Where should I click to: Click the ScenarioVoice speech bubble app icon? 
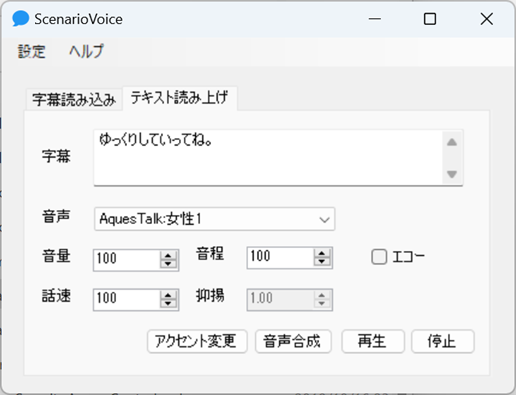(x=21, y=19)
